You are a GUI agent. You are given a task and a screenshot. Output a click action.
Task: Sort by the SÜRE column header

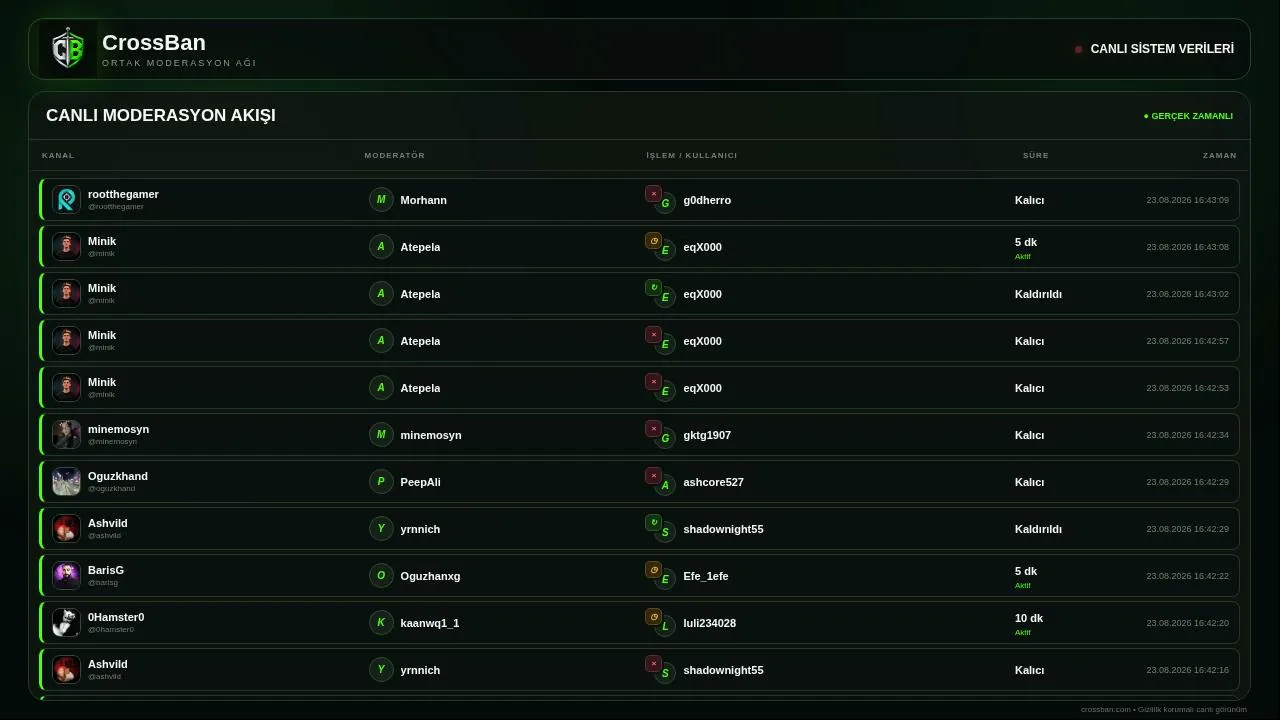(1036, 156)
